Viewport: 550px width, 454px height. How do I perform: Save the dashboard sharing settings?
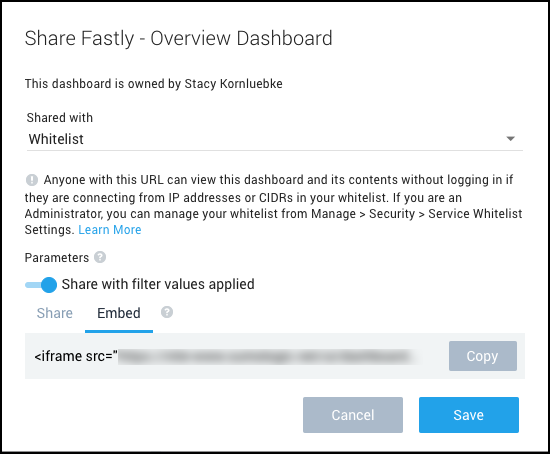tap(469, 415)
